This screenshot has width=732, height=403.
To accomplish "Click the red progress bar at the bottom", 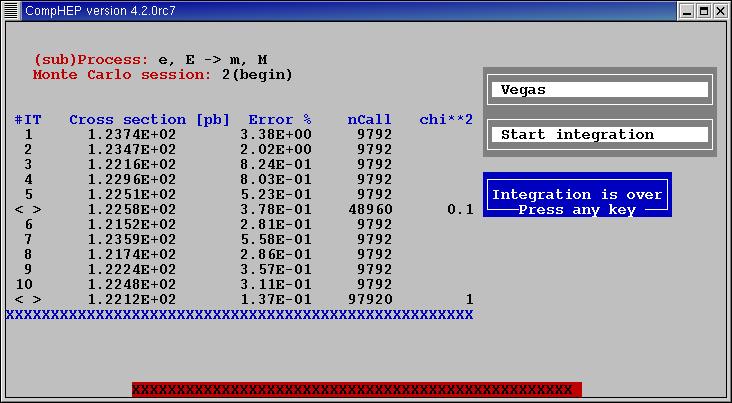I will coord(357,389).
